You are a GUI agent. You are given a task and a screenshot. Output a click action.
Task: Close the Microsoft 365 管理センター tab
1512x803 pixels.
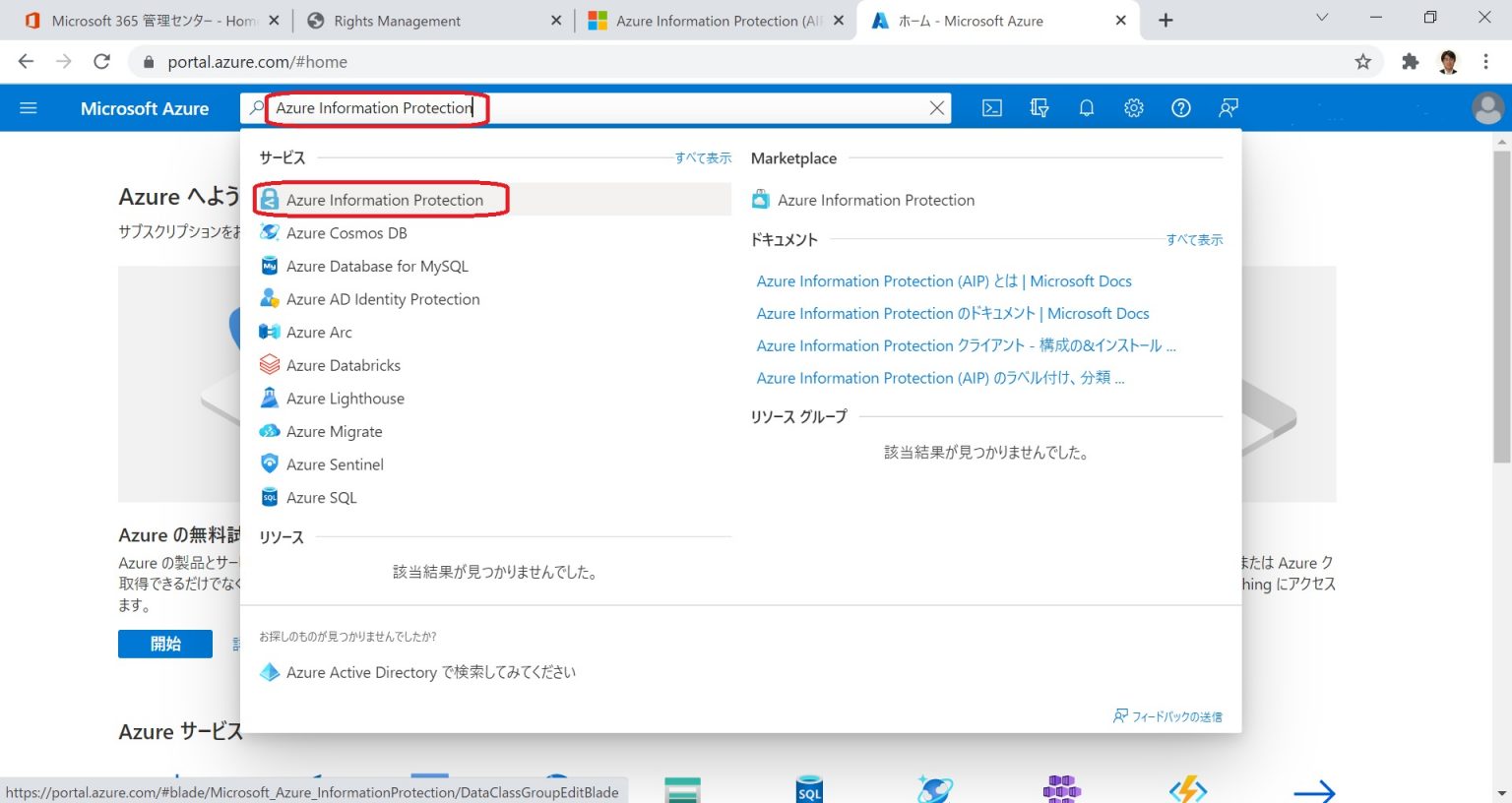(x=274, y=21)
